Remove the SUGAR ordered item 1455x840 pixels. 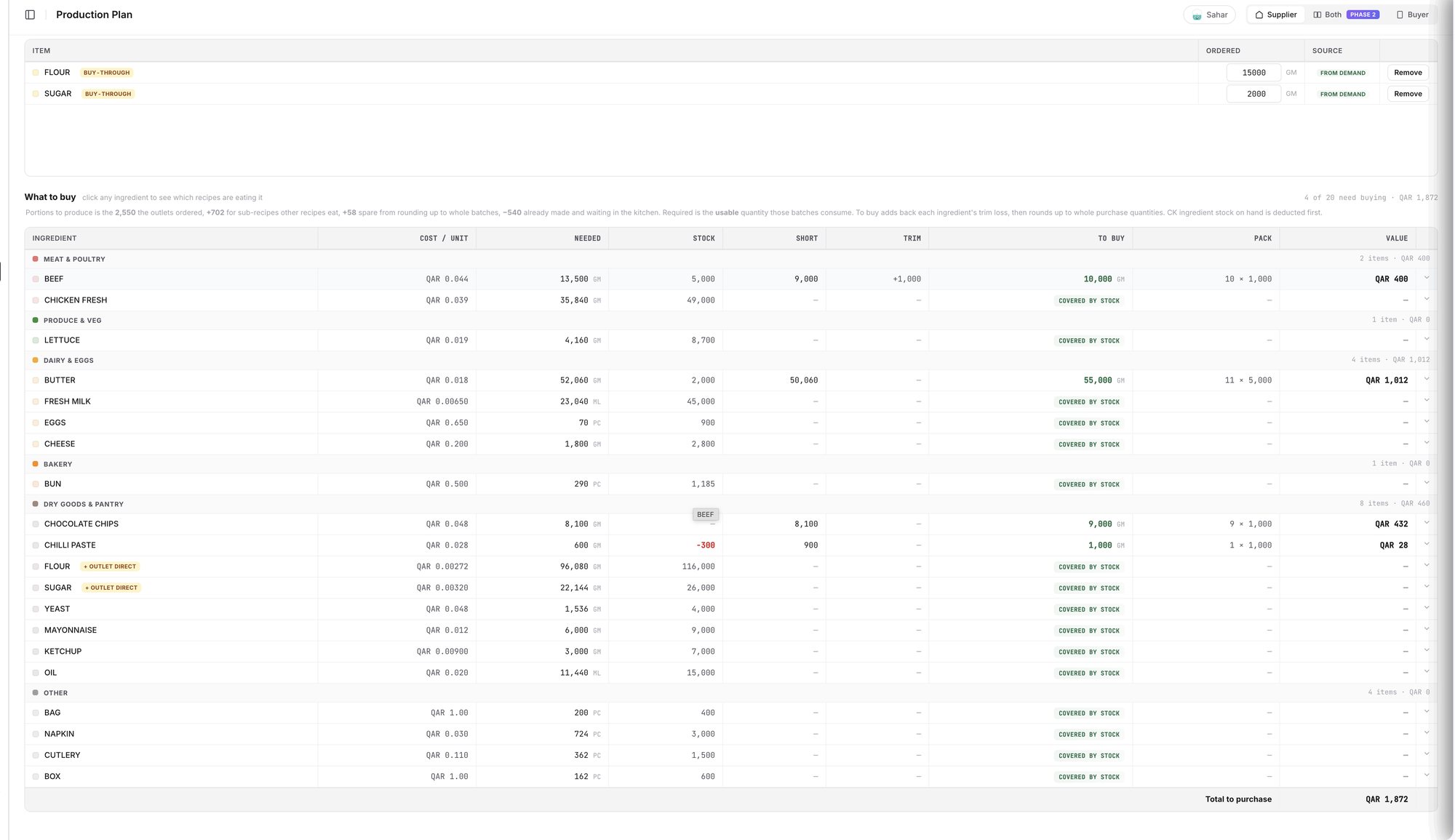coord(1408,94)
